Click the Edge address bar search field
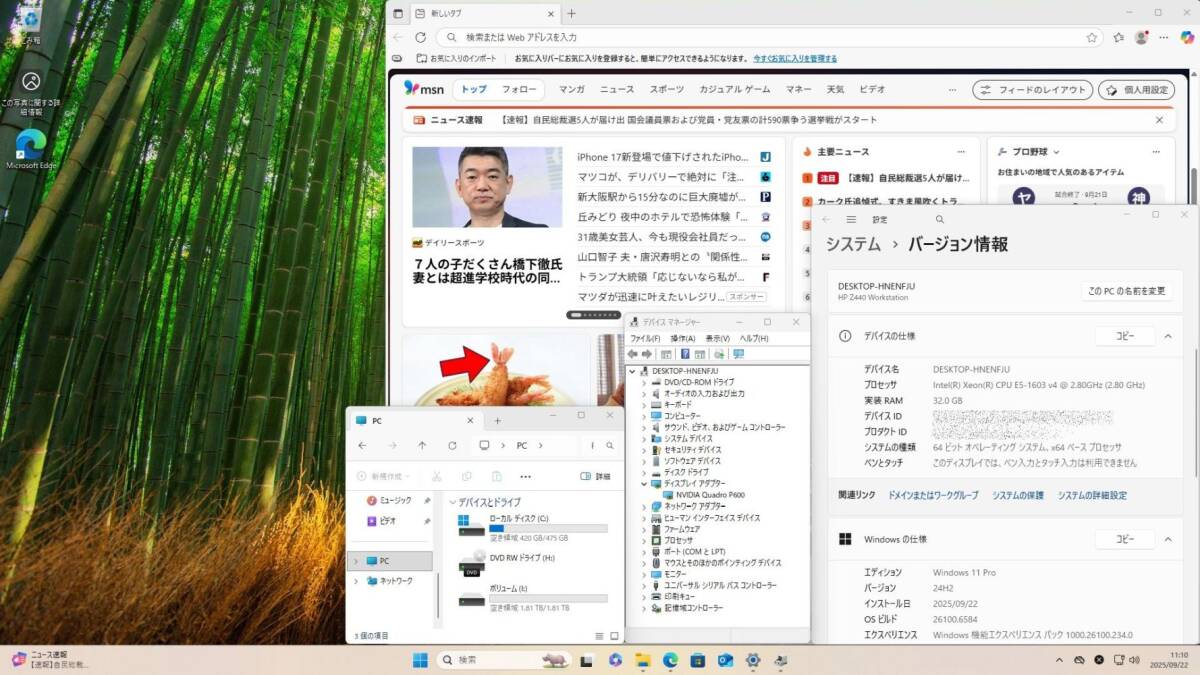Screen dimensions: 1200x675 [760, 37]
